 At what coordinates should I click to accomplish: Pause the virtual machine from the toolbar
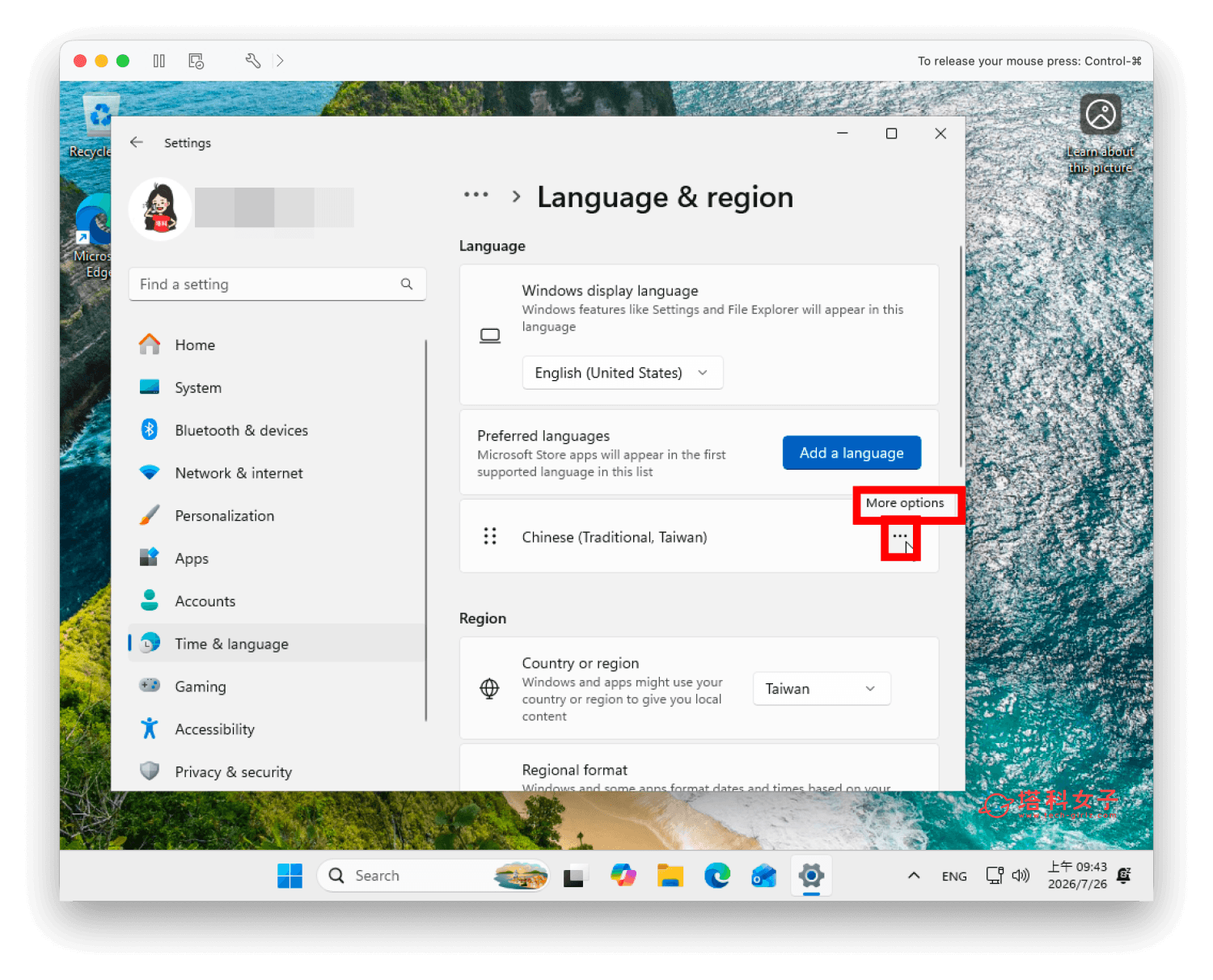(x=159, y=61)
